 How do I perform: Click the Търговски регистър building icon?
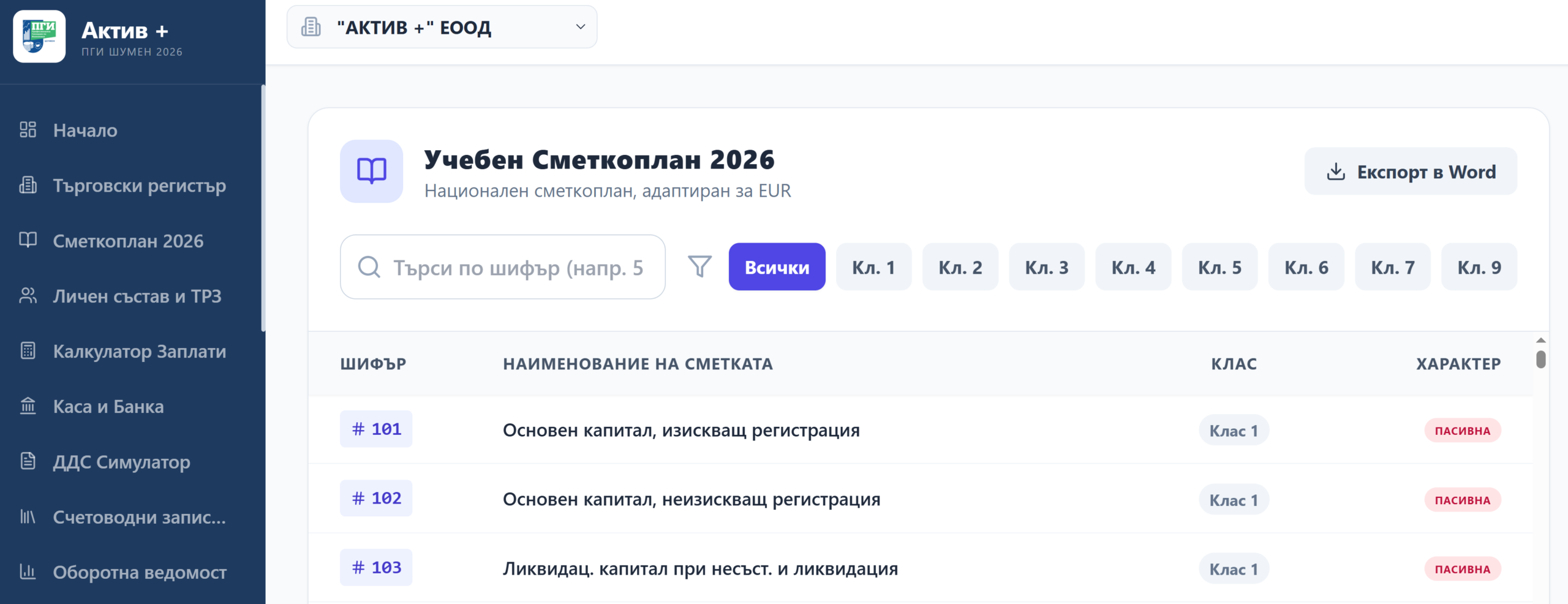click(x=28, y=185)
